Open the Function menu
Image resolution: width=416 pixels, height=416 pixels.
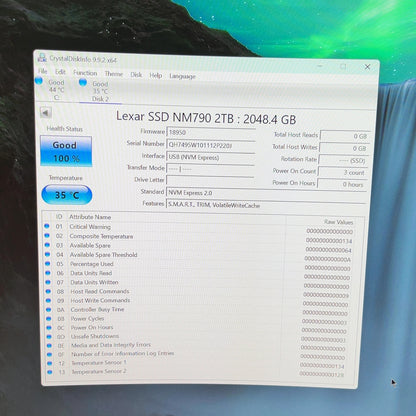click(x=85, y=73)
